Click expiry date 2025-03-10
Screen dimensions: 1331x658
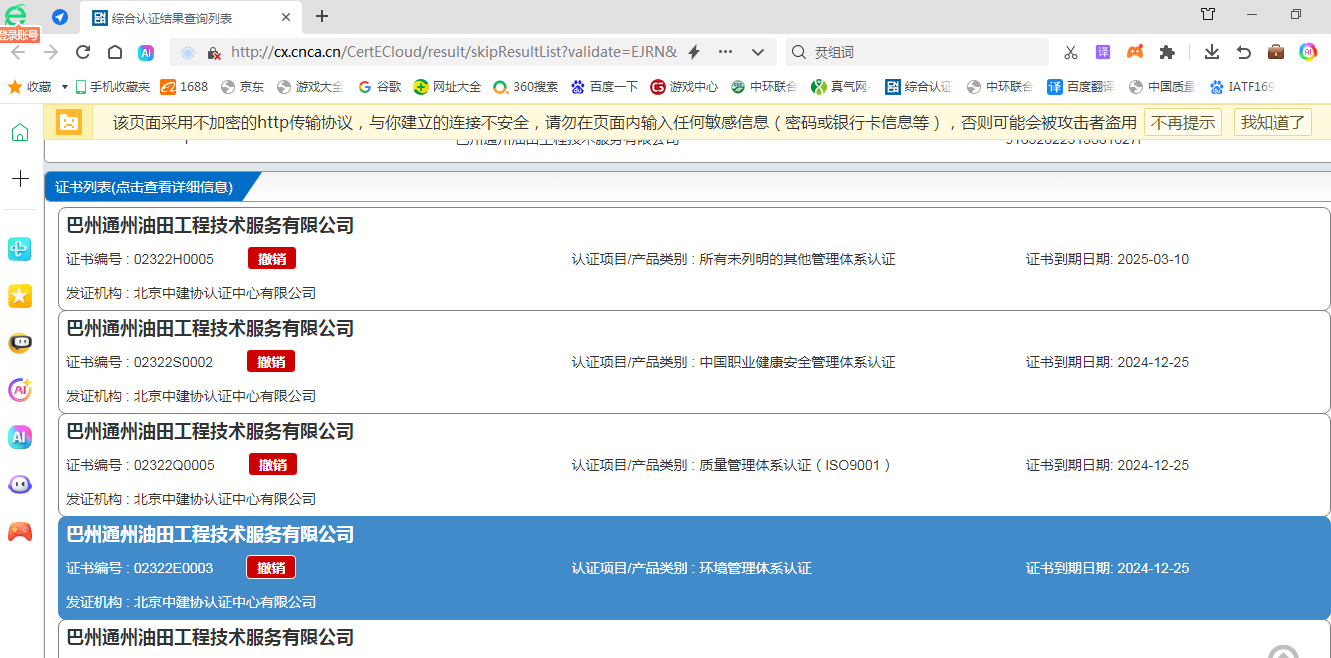click(x=1153, y=259)
